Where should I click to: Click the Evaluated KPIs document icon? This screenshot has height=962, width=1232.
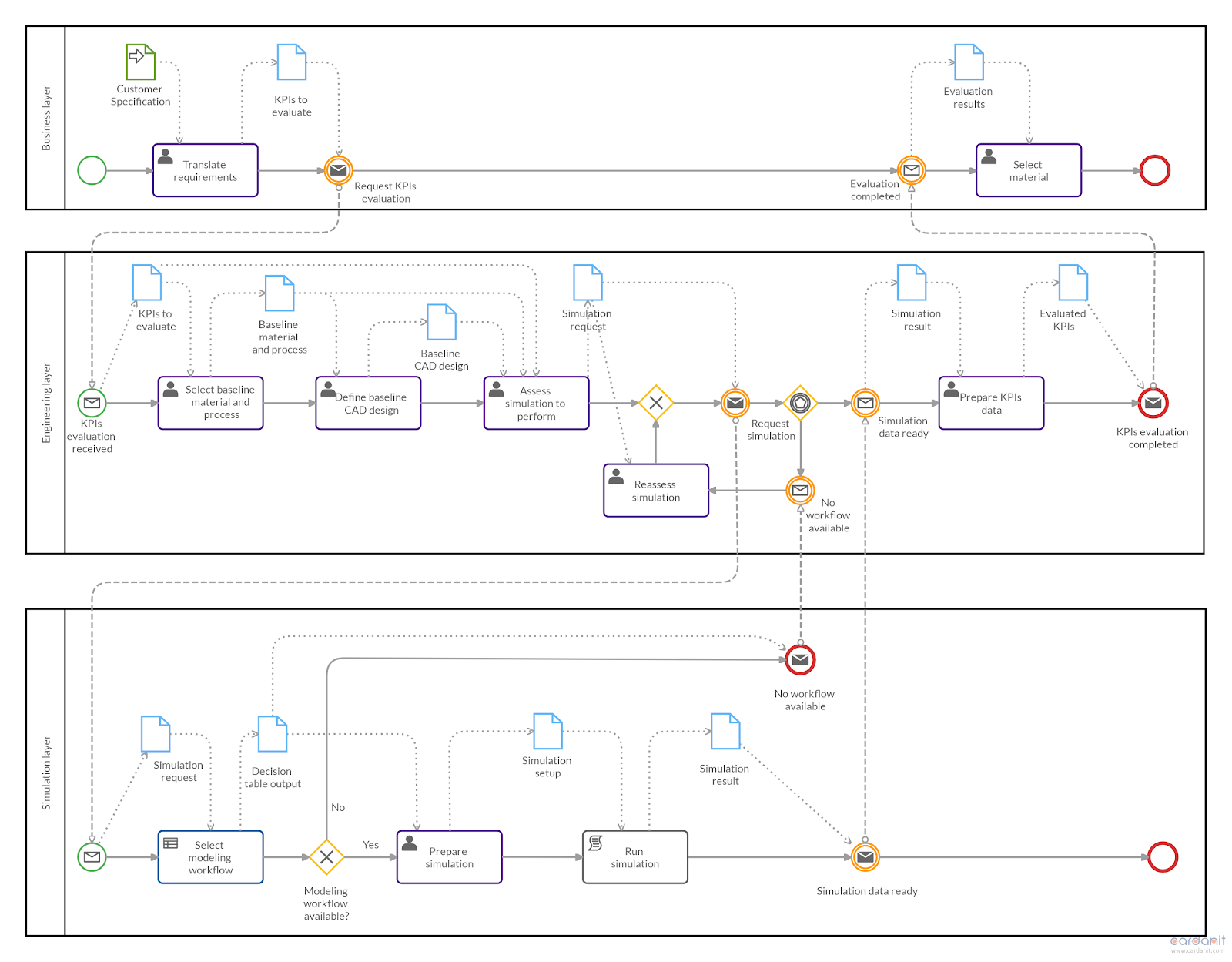(1073, 283)
